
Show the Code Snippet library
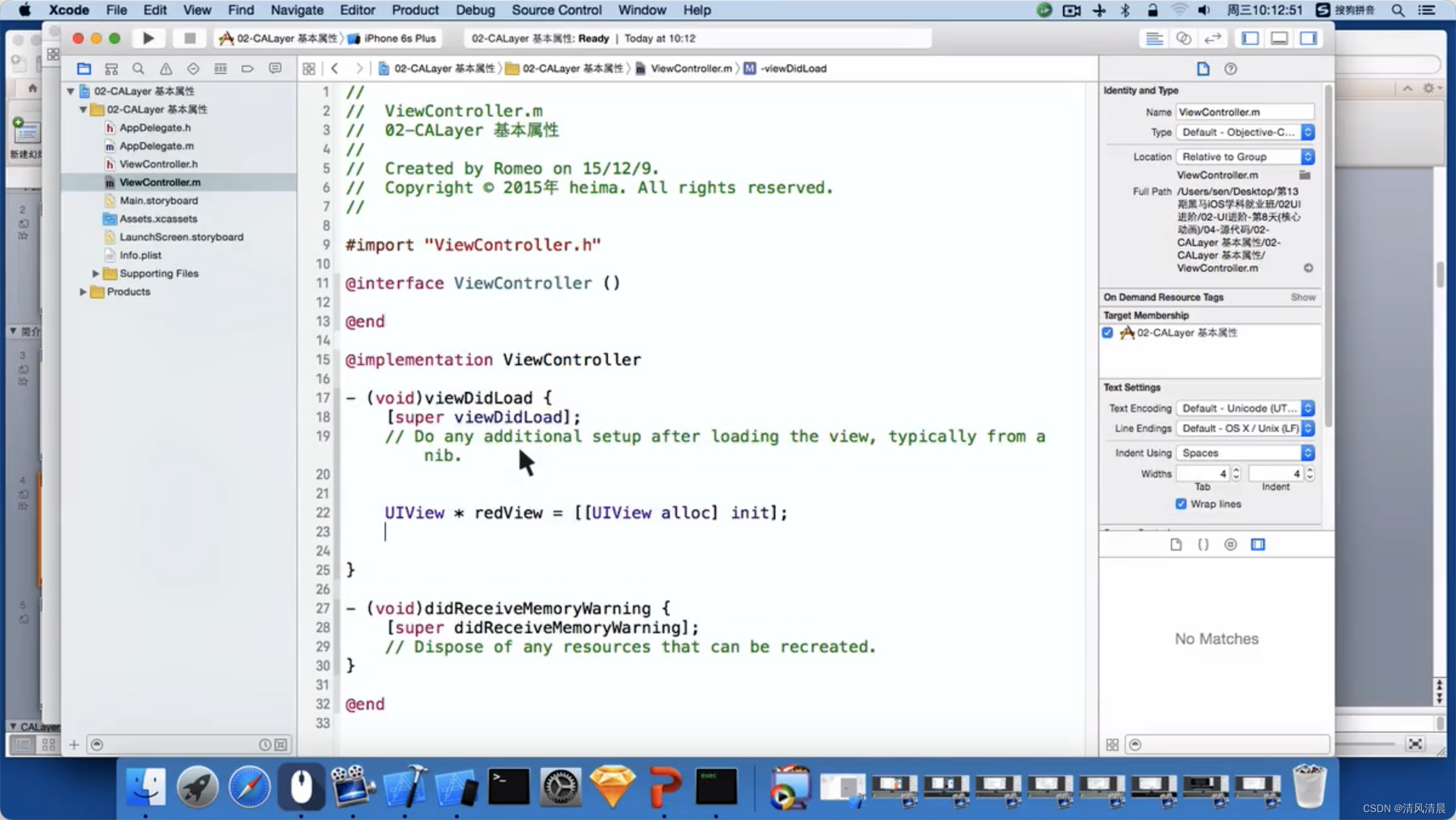tap(1203, 544)
